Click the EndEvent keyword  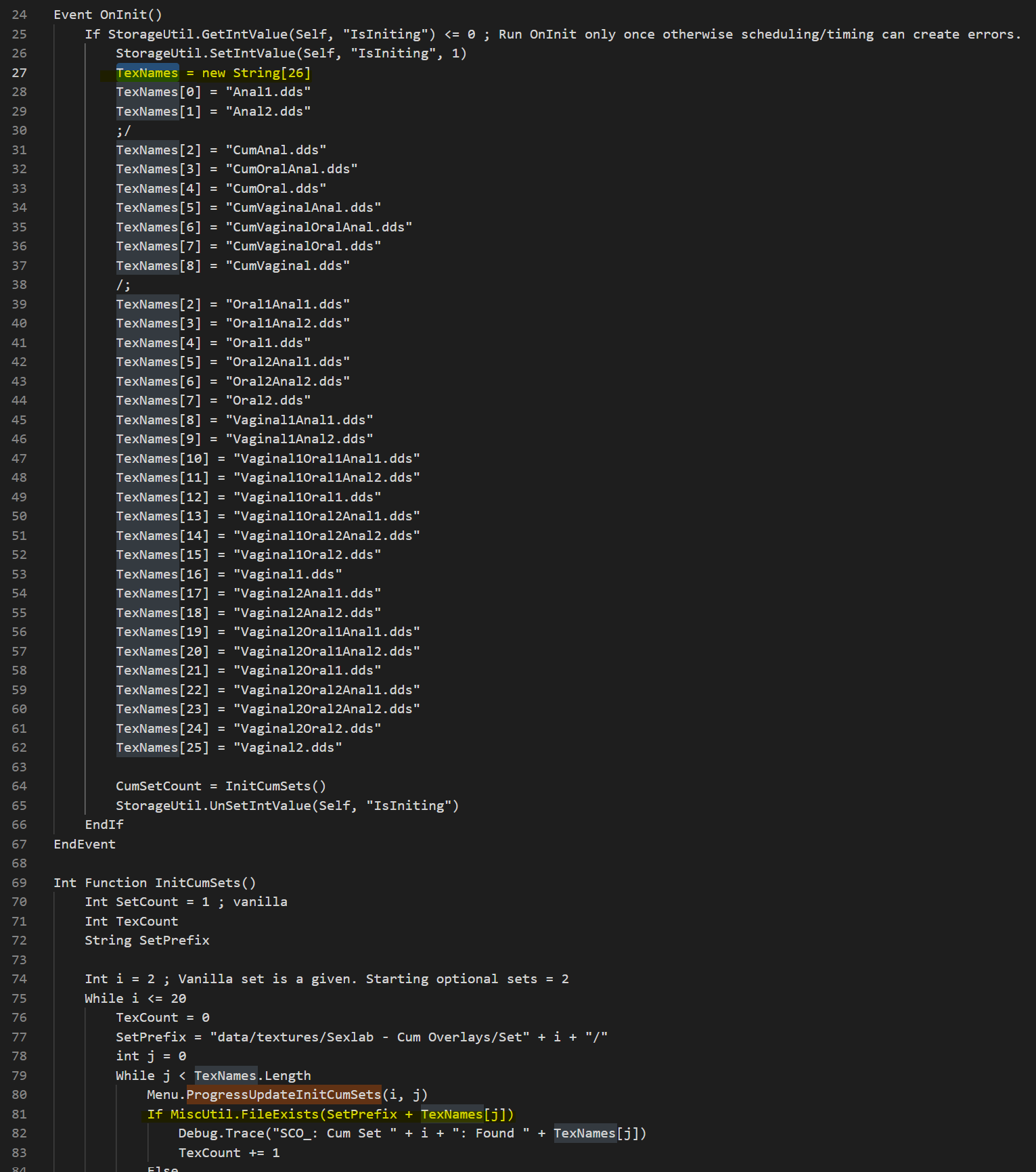coord(85,844)
